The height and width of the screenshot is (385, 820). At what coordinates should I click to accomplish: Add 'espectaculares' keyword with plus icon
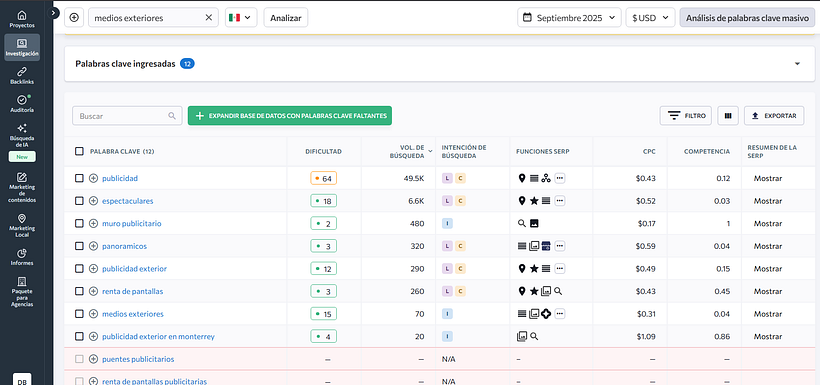tap(94, 201)
